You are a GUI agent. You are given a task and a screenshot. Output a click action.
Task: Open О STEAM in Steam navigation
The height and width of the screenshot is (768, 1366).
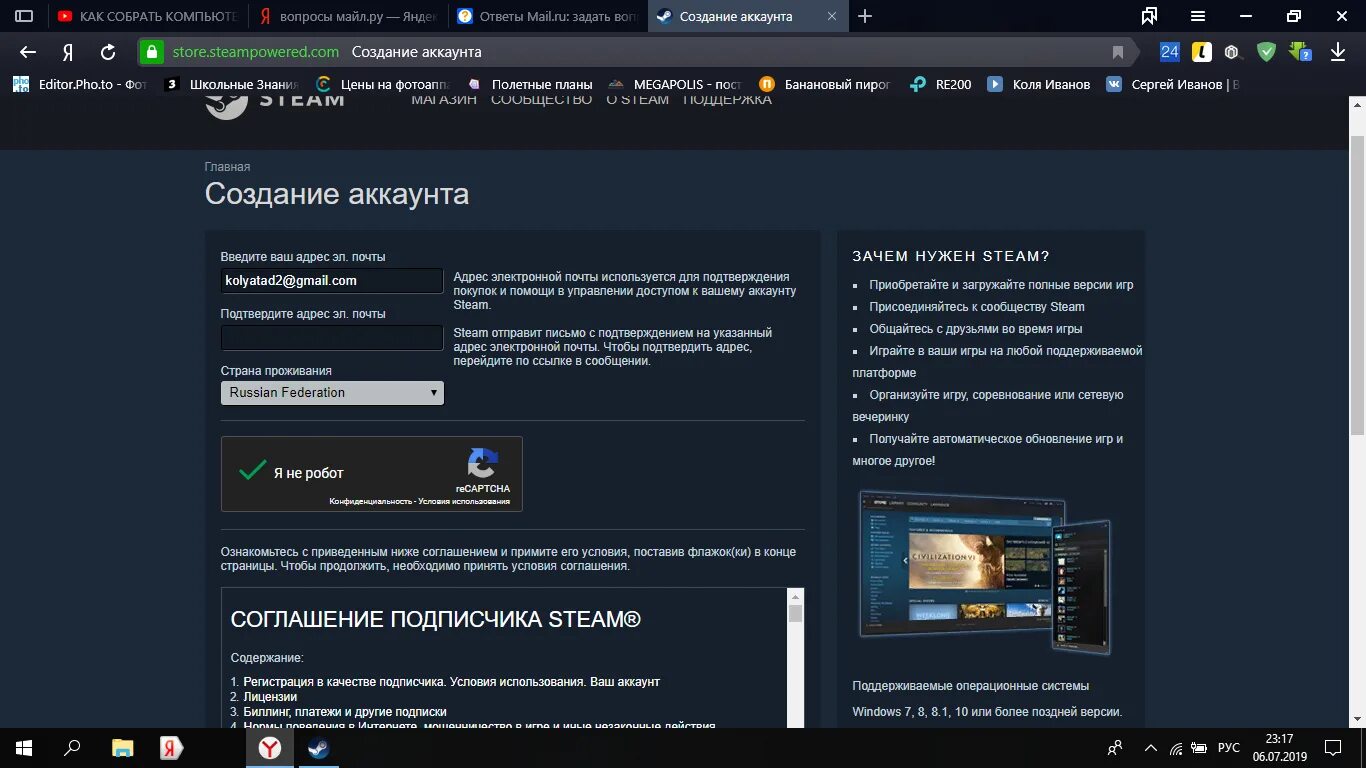pyautogui.click(x=637, y=100)
